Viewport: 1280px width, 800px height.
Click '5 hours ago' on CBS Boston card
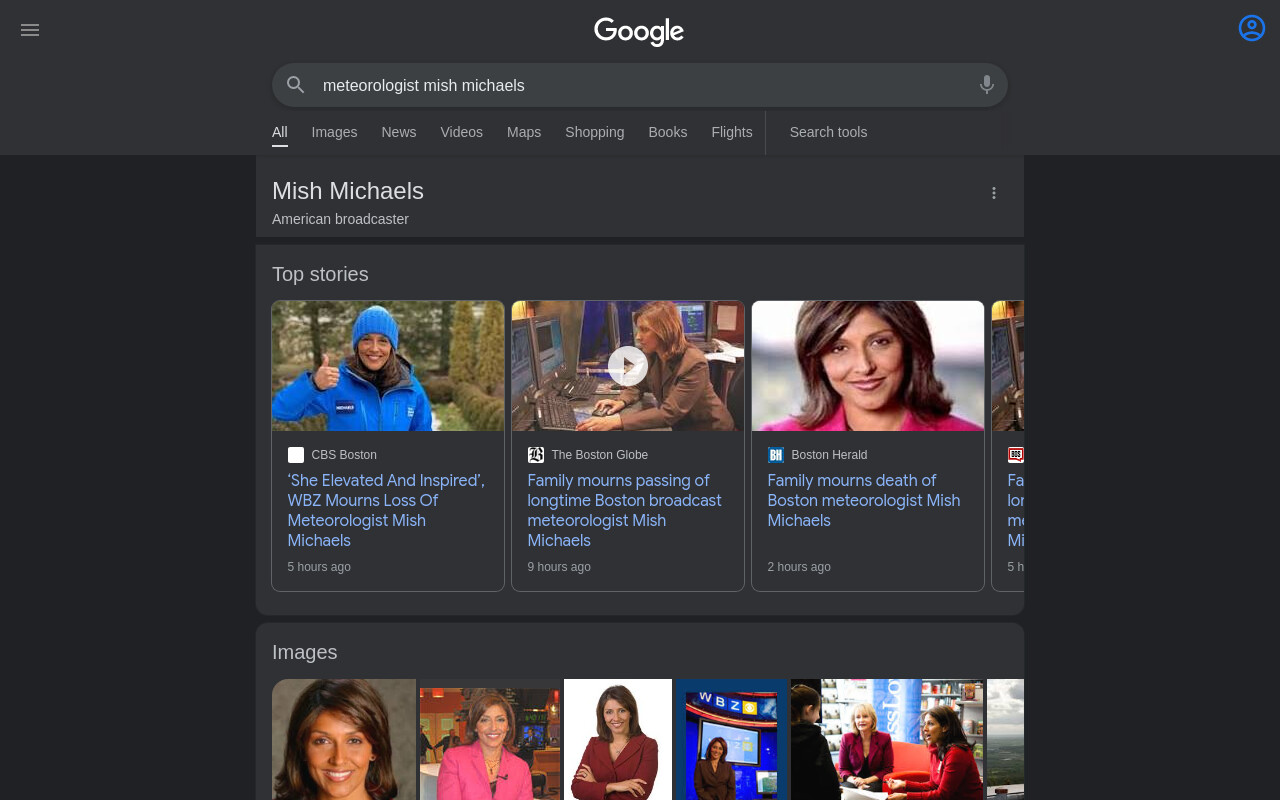click(319, 567)
